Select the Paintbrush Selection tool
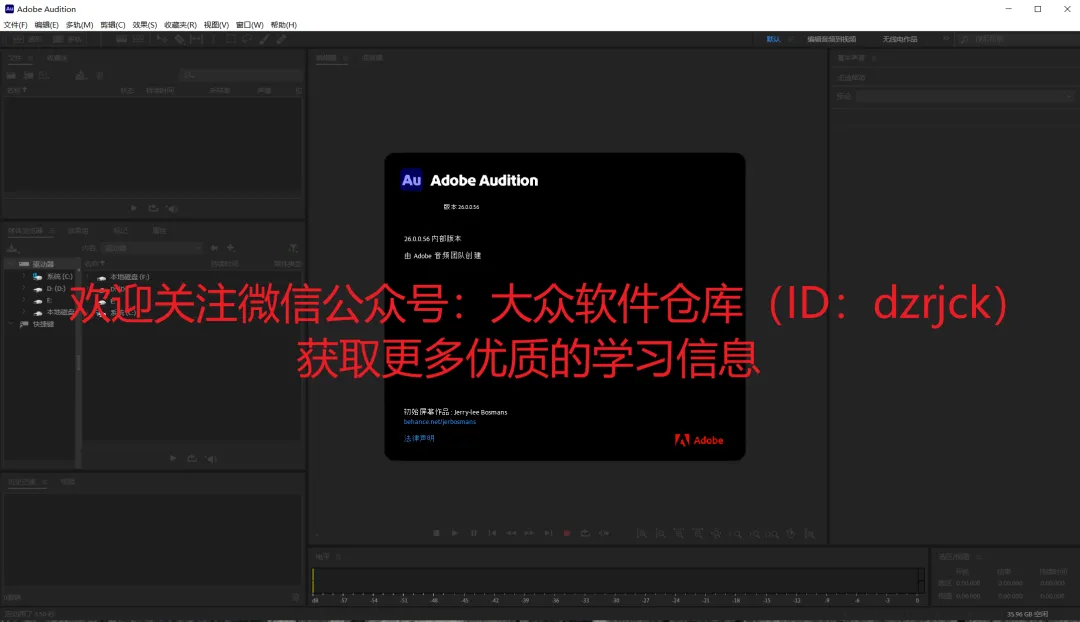The image size is (1080, 622). click(x=264, y=39)
